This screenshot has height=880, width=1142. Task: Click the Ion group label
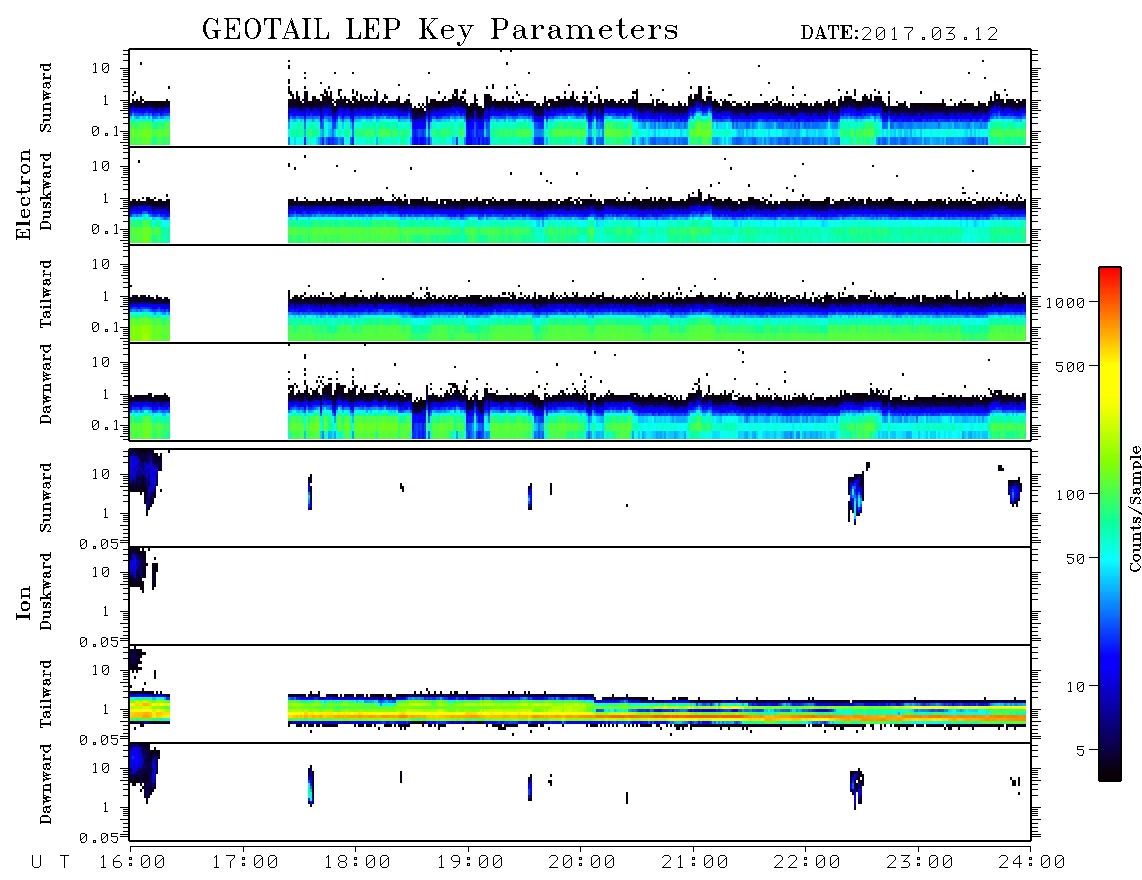tap(23, 602)
